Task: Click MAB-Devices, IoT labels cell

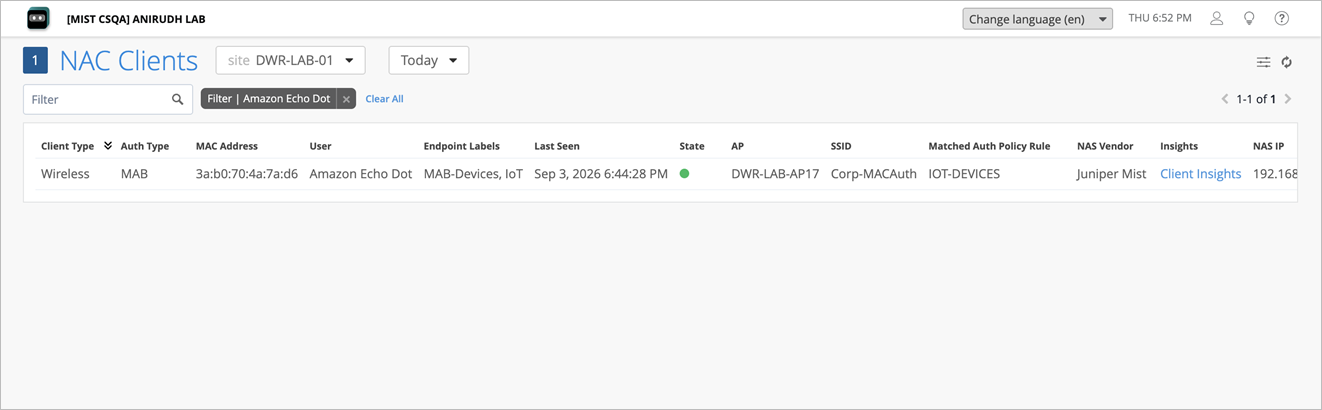Action: point(473,174)
